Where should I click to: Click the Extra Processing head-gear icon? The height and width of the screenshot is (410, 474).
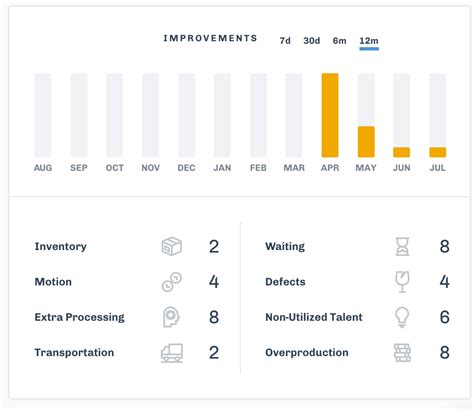coord(171,317)
